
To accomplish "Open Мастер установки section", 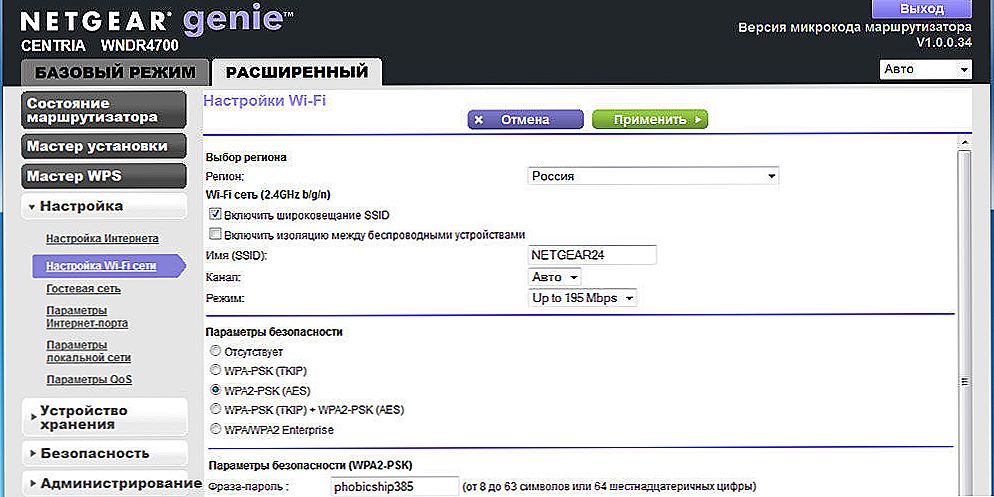I will [104, 146].
